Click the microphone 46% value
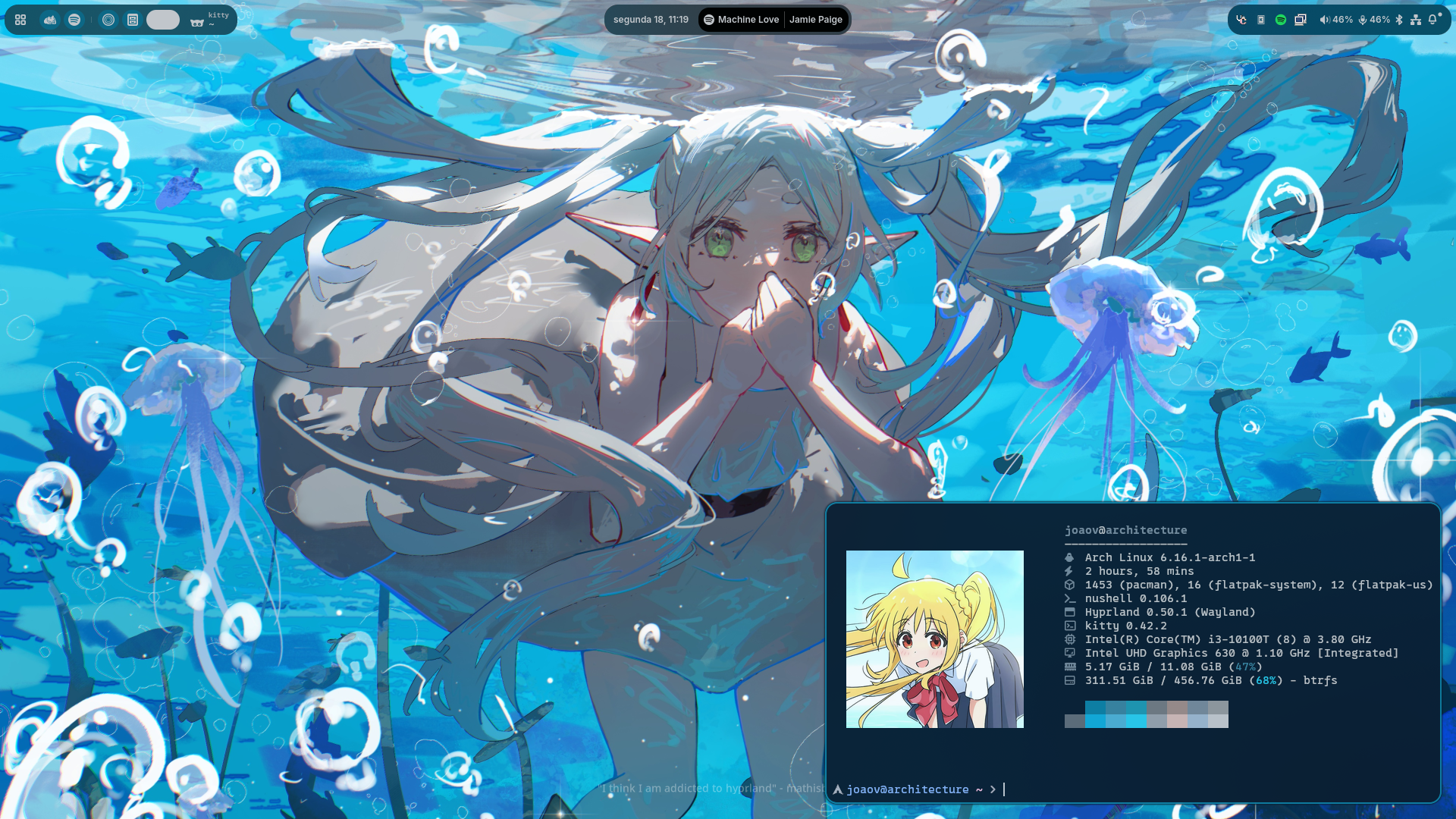 point(1380,20)
